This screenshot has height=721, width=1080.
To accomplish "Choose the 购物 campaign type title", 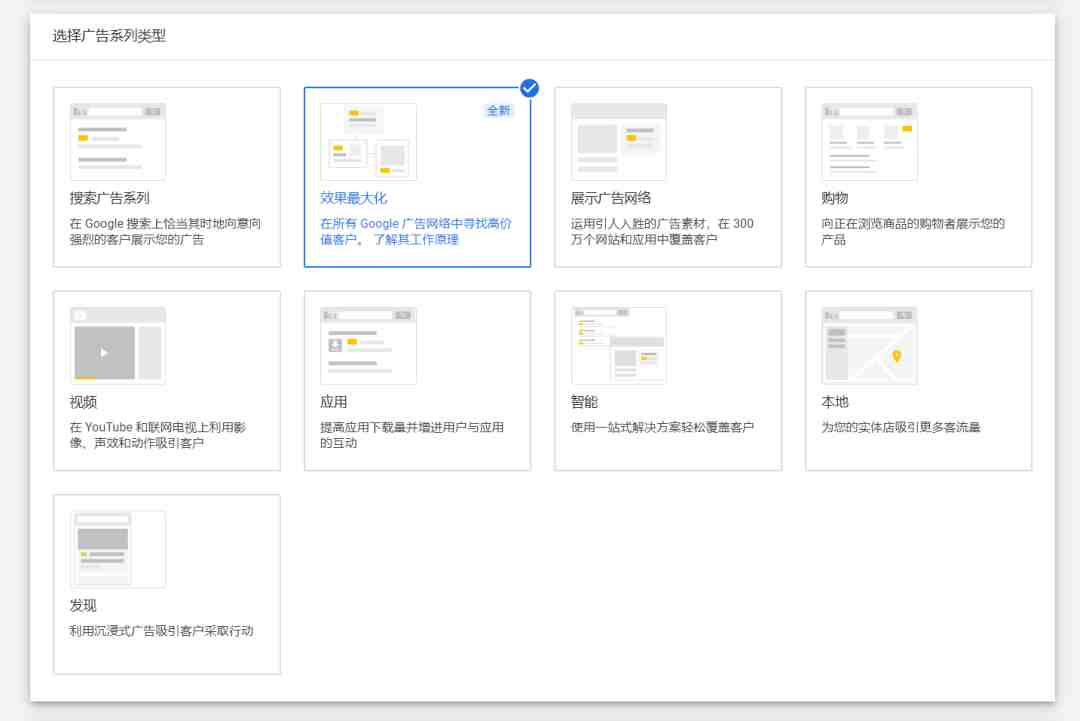I will [835, 198].
